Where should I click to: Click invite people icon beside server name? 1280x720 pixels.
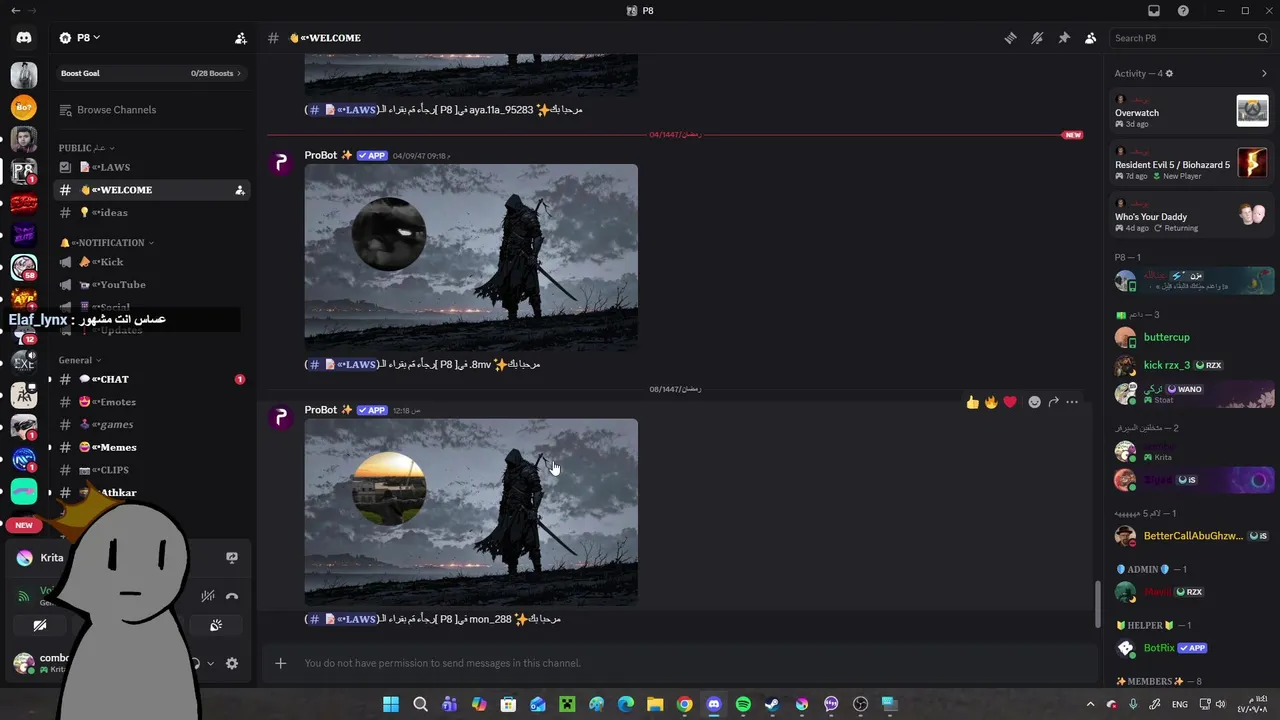point(240,38)
